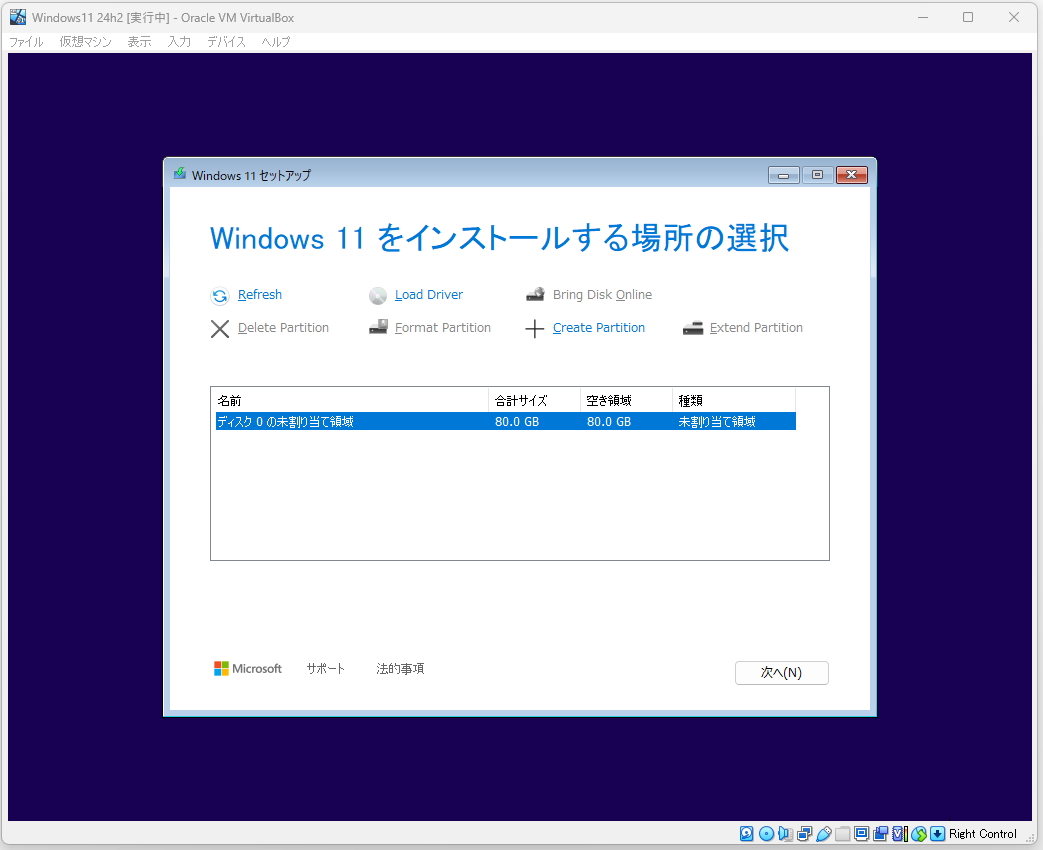
Task: Open the 仮想マシン menu
Action: click(85, 42)
